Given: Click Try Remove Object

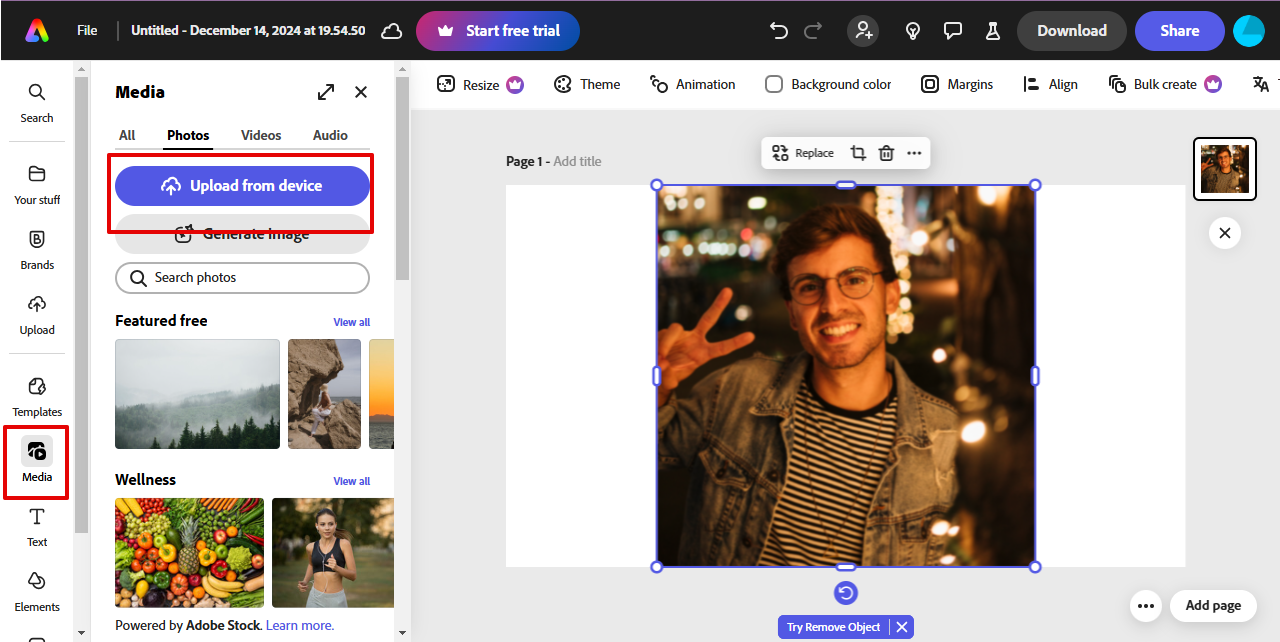Looking at the screenshot, I should point(833,627).
